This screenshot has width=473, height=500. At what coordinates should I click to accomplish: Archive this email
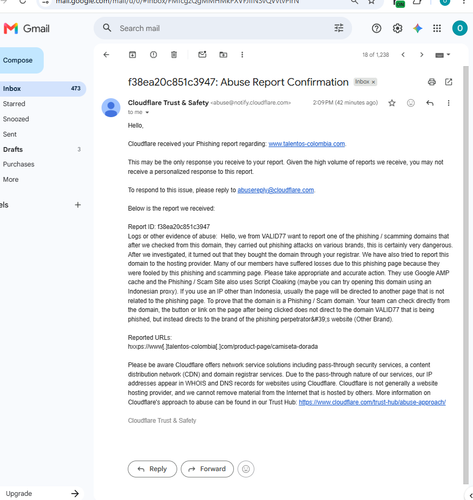coord(132,55)
